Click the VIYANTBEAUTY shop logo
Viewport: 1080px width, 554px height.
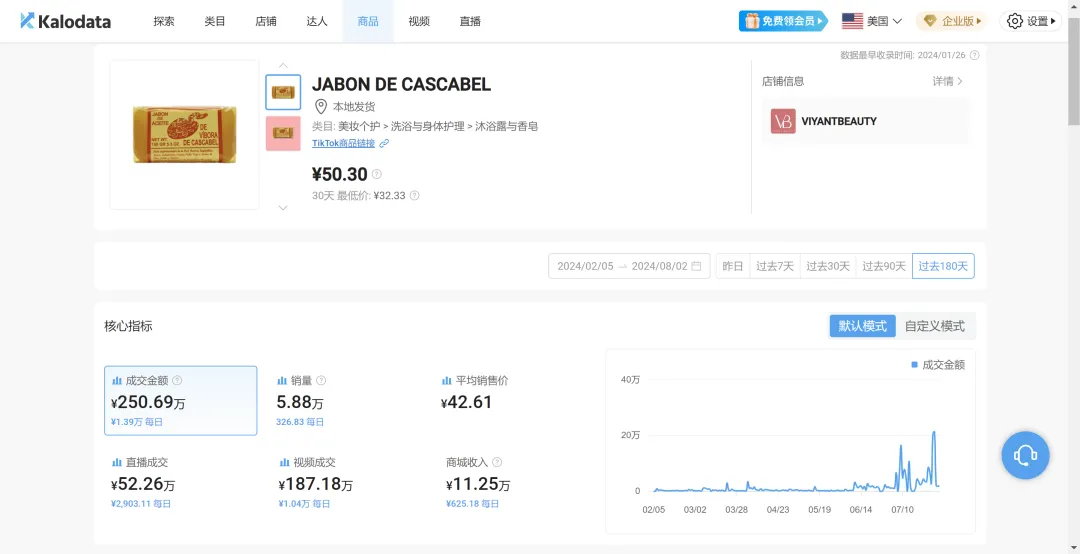click(783, 121)
